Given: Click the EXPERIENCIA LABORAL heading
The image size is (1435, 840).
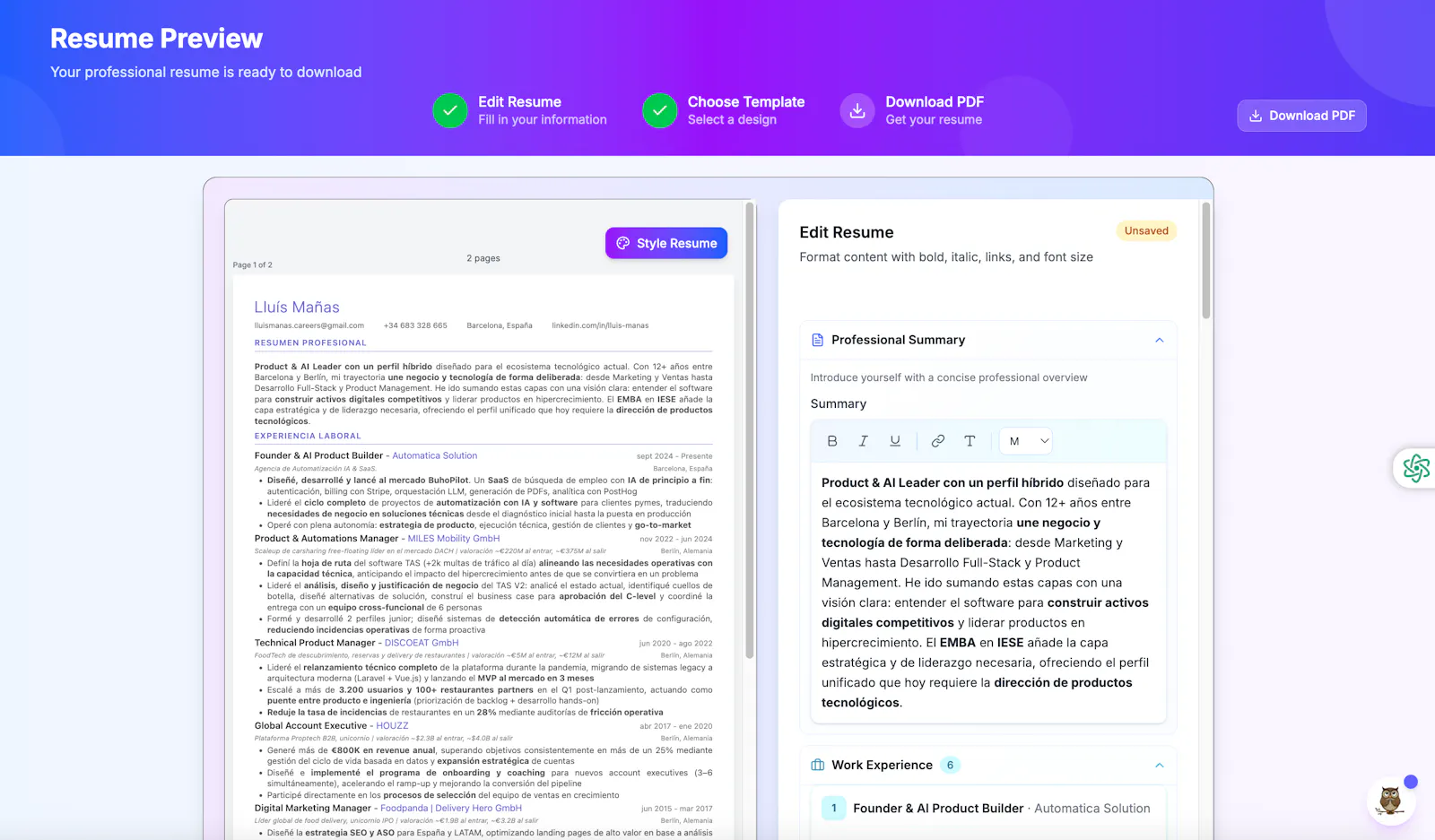Looking at the screenshot, I should pyautogui.click(x=308, y=436).
